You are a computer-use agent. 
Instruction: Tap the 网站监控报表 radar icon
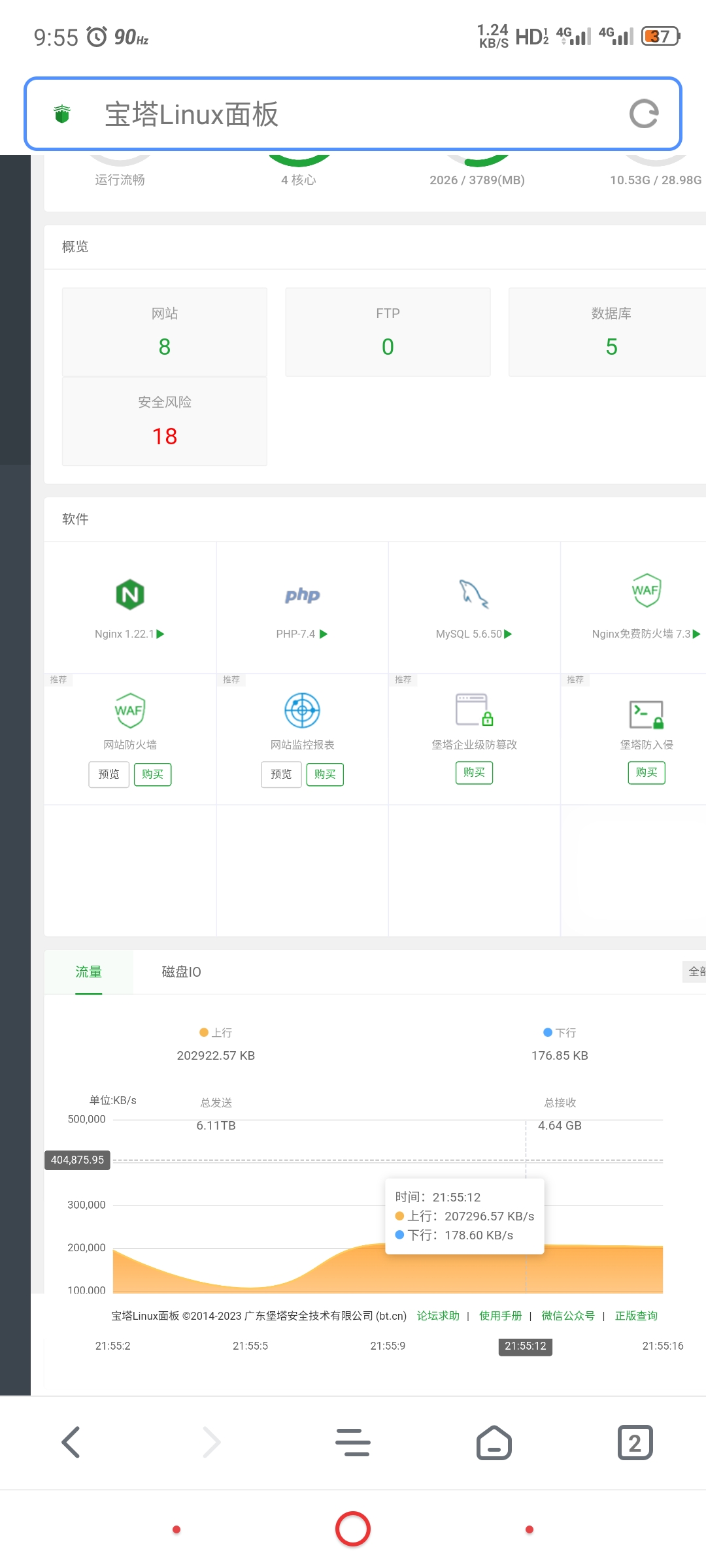coord(302,710)
